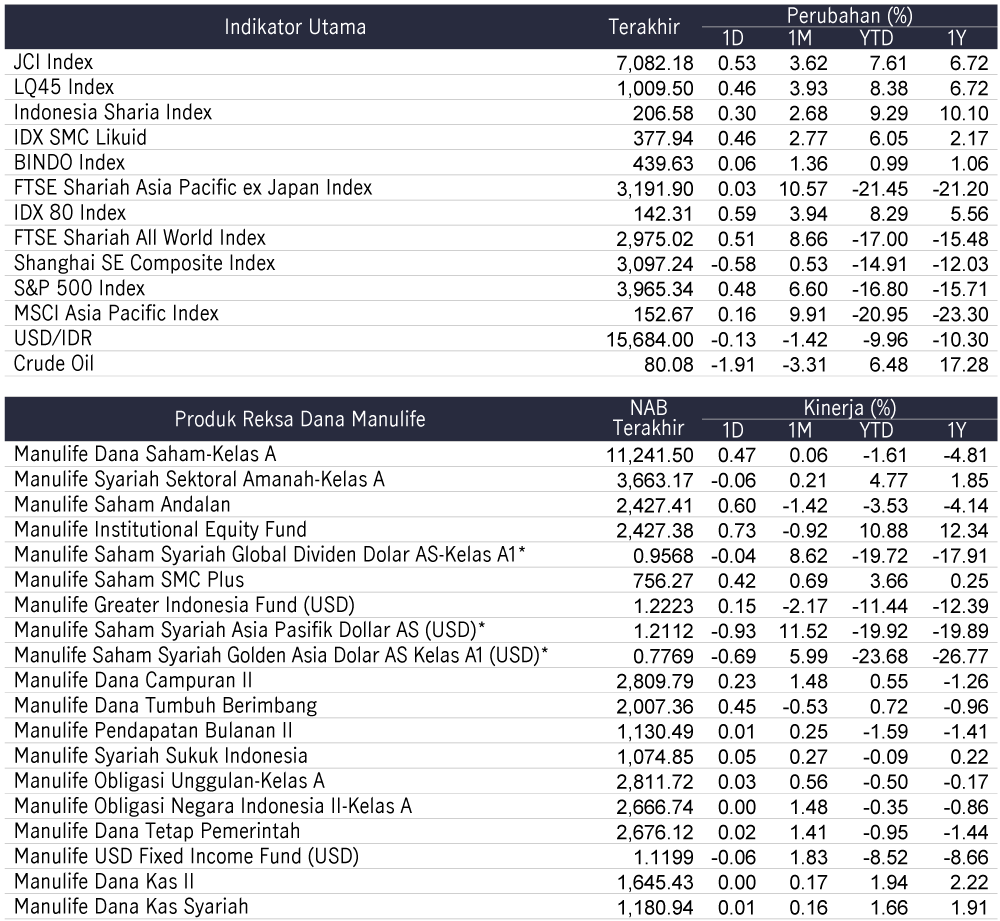
Task: Click 'FTSE Shariah All World Index'
Action: tap(140, 238)
